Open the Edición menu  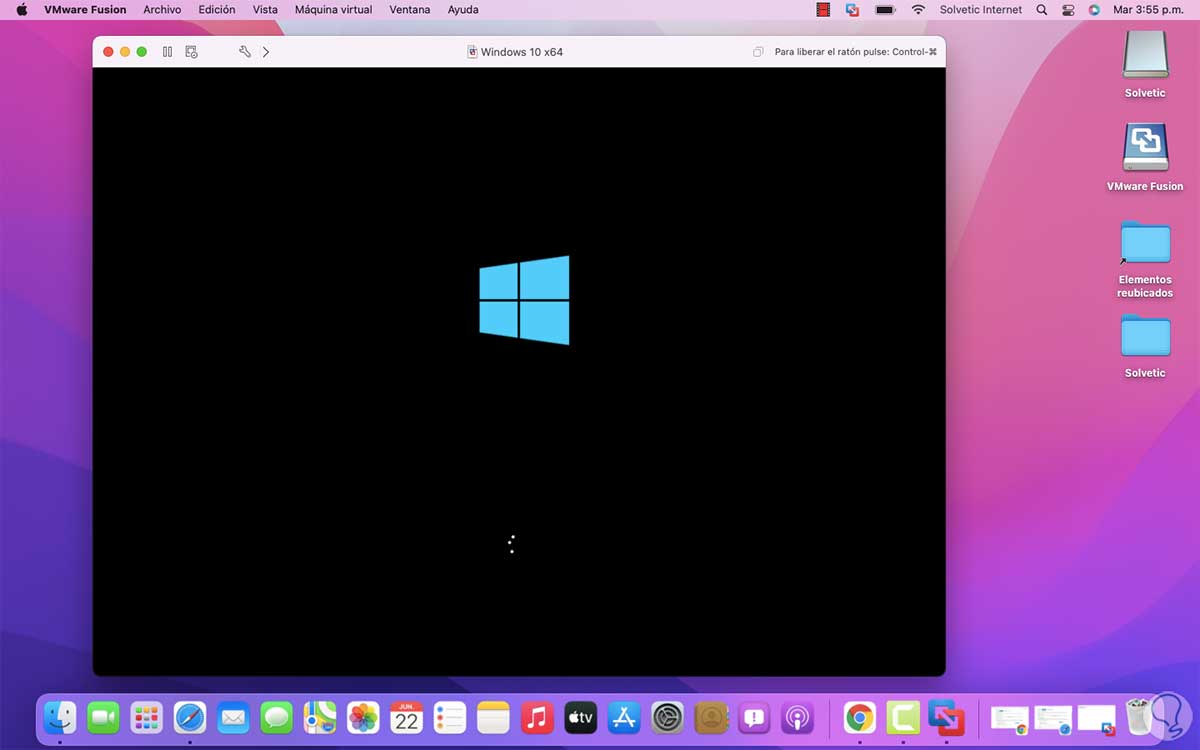(217, 10)
